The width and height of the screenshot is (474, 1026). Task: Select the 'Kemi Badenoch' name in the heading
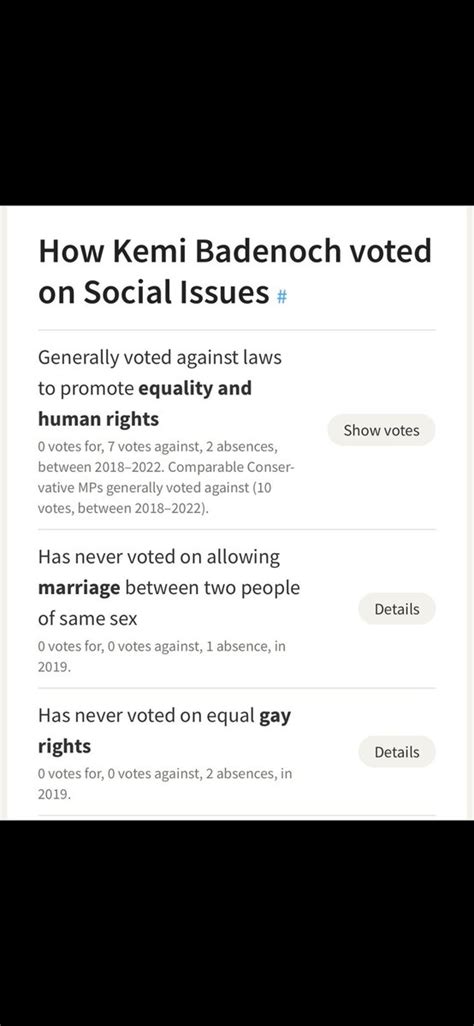[219, 251]
